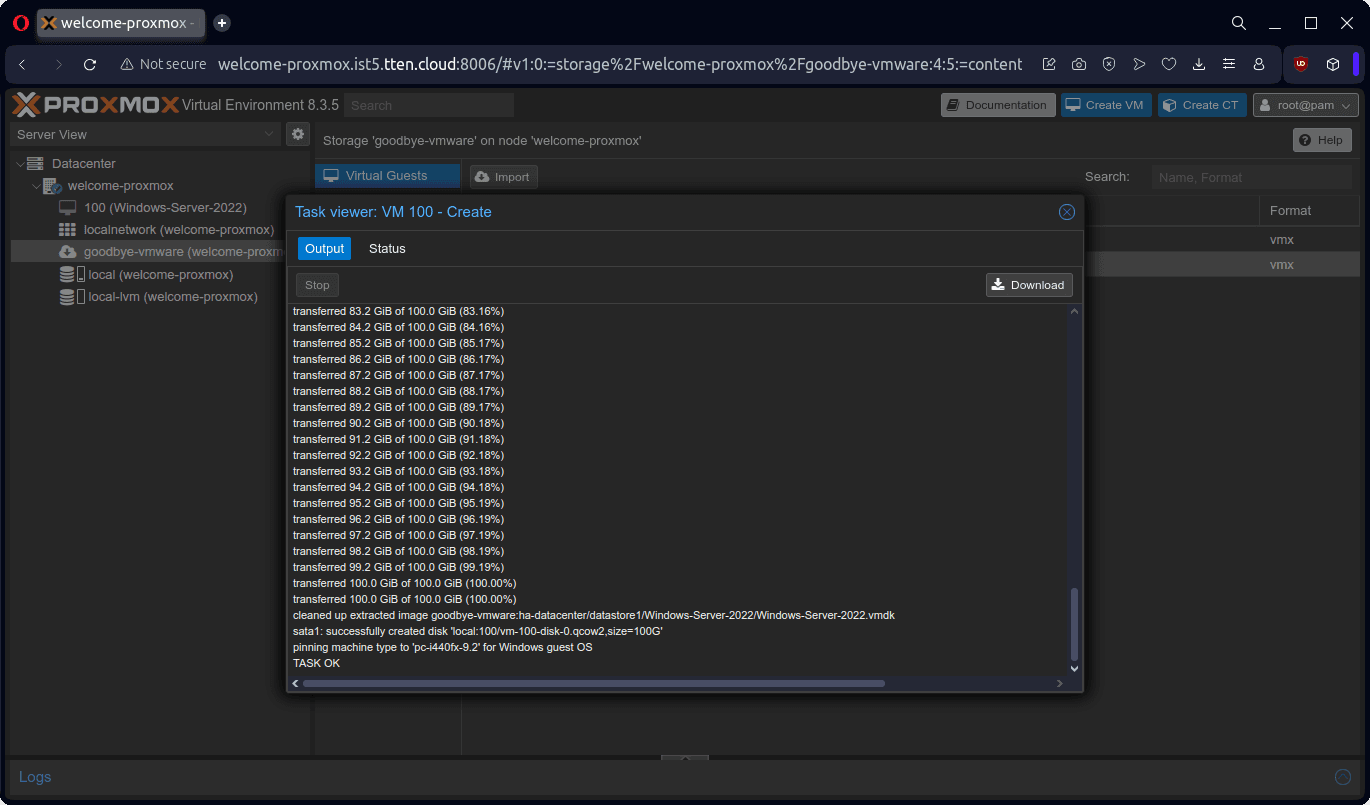Screen dimensions: 1370x805
Task: Expand the Logs panel
Action: click(35, 777)
